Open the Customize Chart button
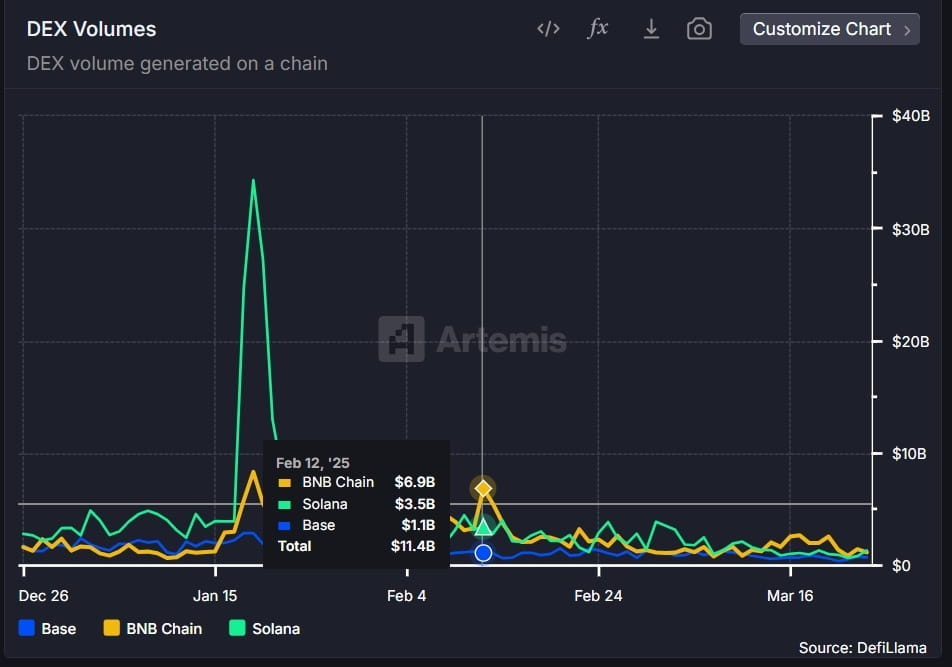This screenshot has height=667, width=952. (x=829, y=29)
